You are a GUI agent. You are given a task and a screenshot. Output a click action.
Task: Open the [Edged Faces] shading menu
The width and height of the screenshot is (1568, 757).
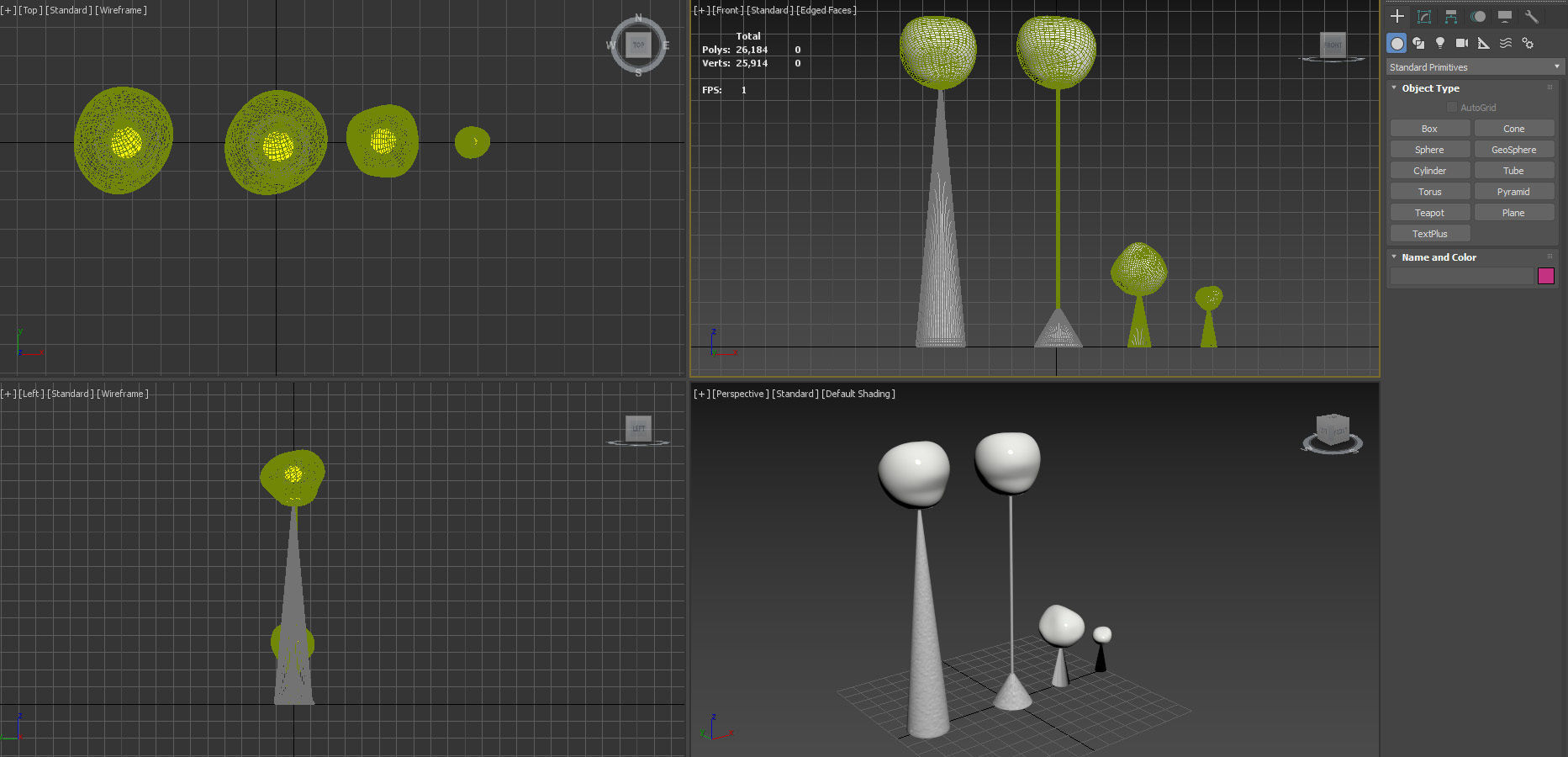tap(826, 10)
